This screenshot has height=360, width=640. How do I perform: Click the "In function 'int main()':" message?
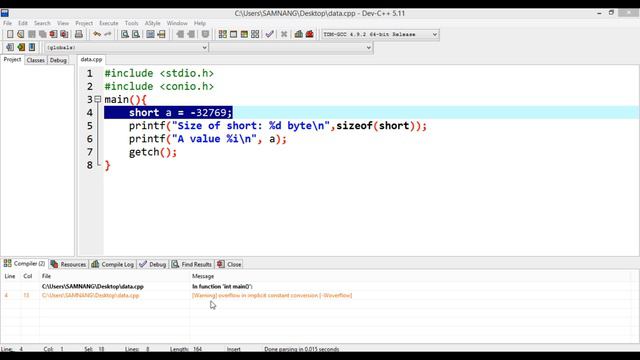click(222, 287)
